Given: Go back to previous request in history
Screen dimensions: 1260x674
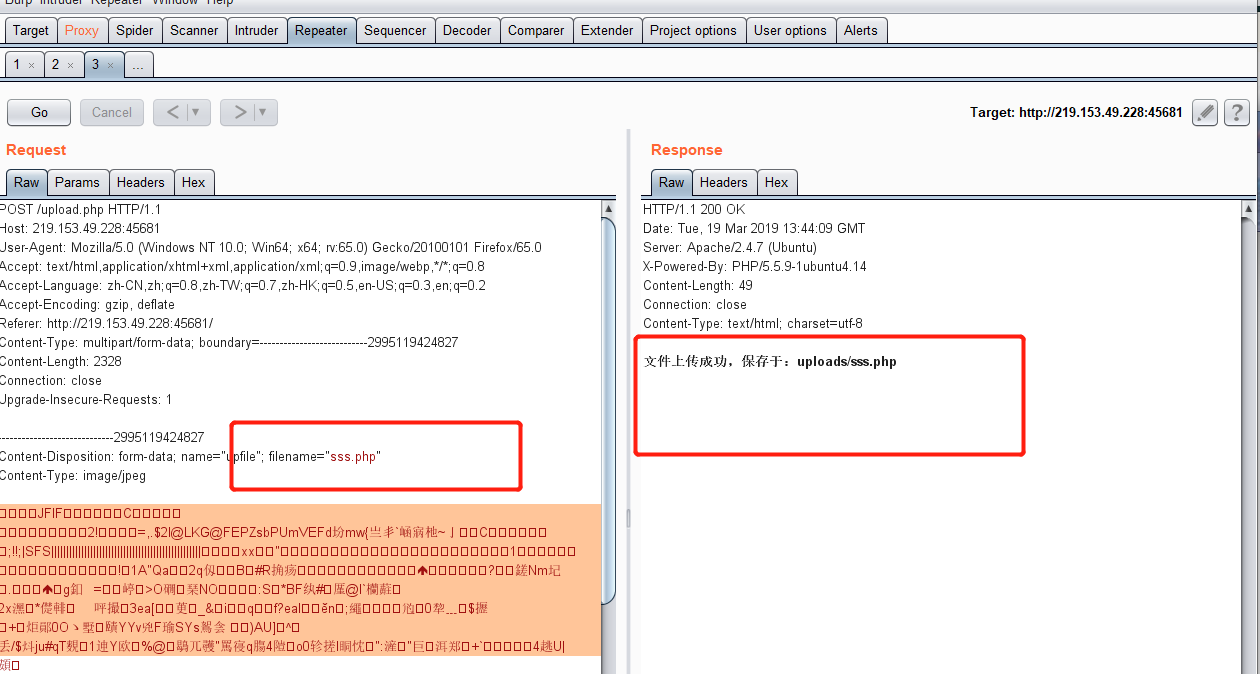Looking at the screenshot, I should pyautogui.click(x=173, y=112).
